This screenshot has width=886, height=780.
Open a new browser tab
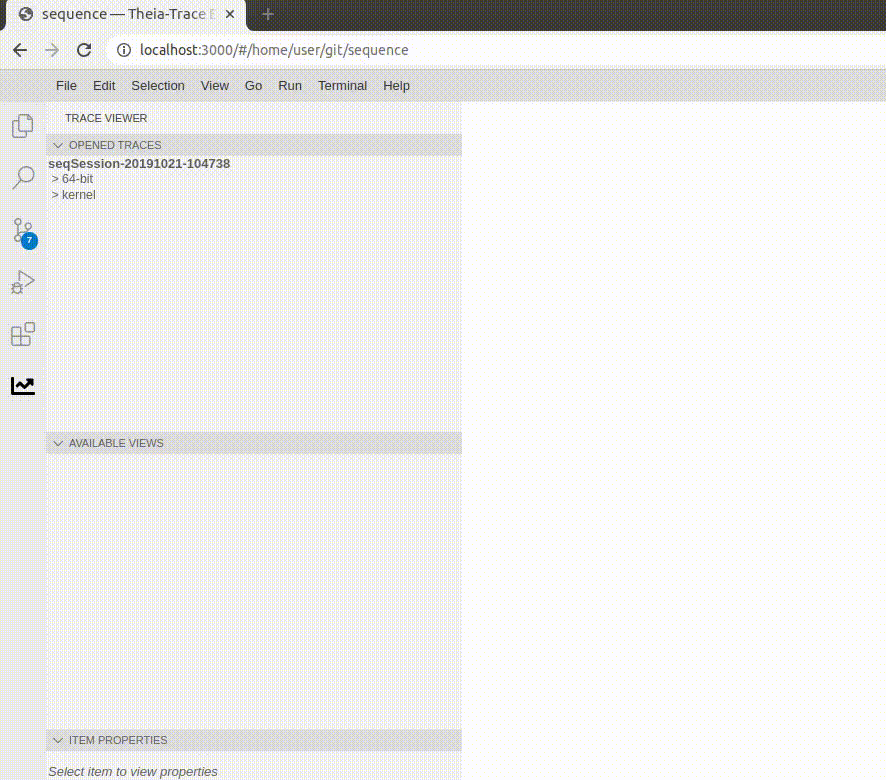[x=267, y=14]
